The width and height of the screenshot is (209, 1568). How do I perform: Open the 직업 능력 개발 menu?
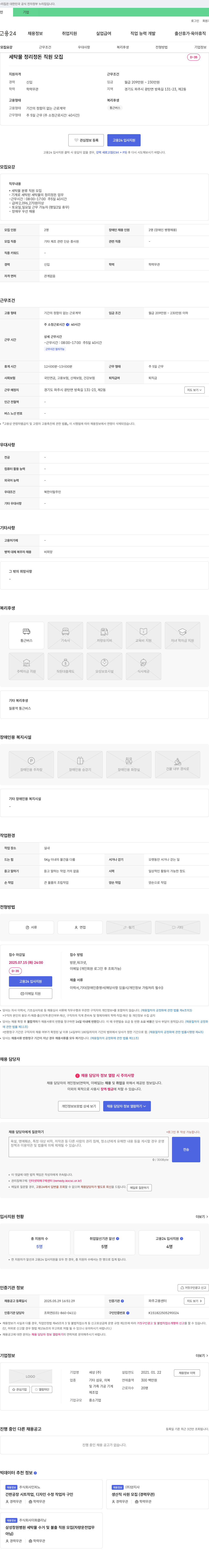click(143, 33)
